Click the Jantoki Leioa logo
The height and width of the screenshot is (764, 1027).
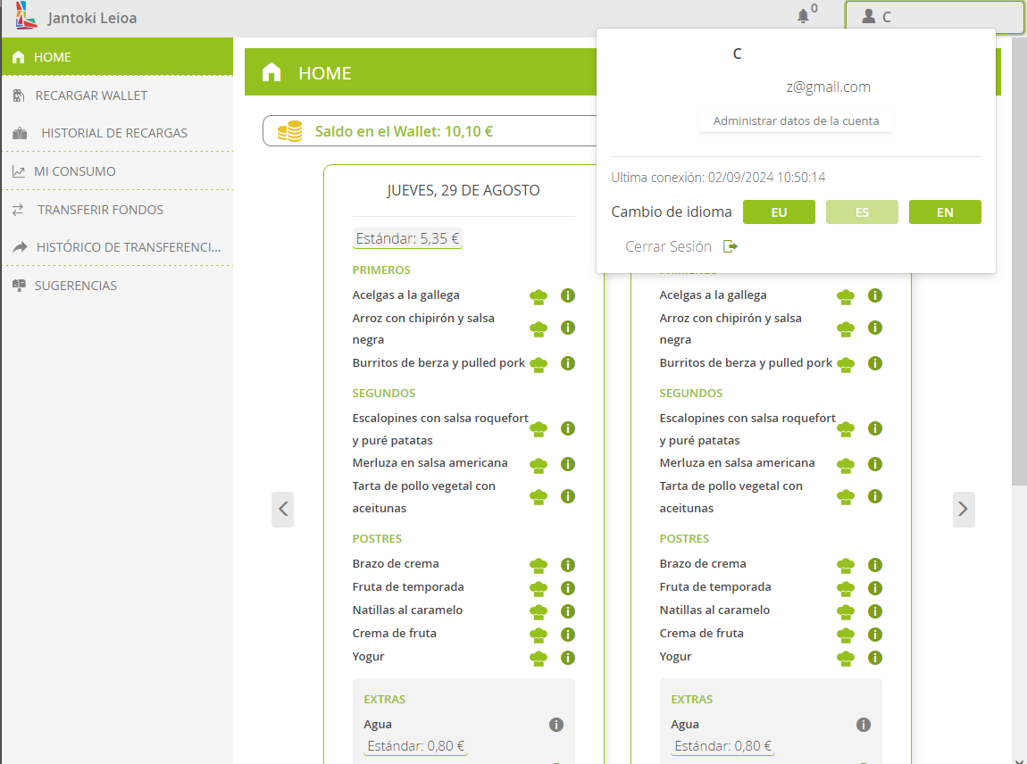pos(27,17)
